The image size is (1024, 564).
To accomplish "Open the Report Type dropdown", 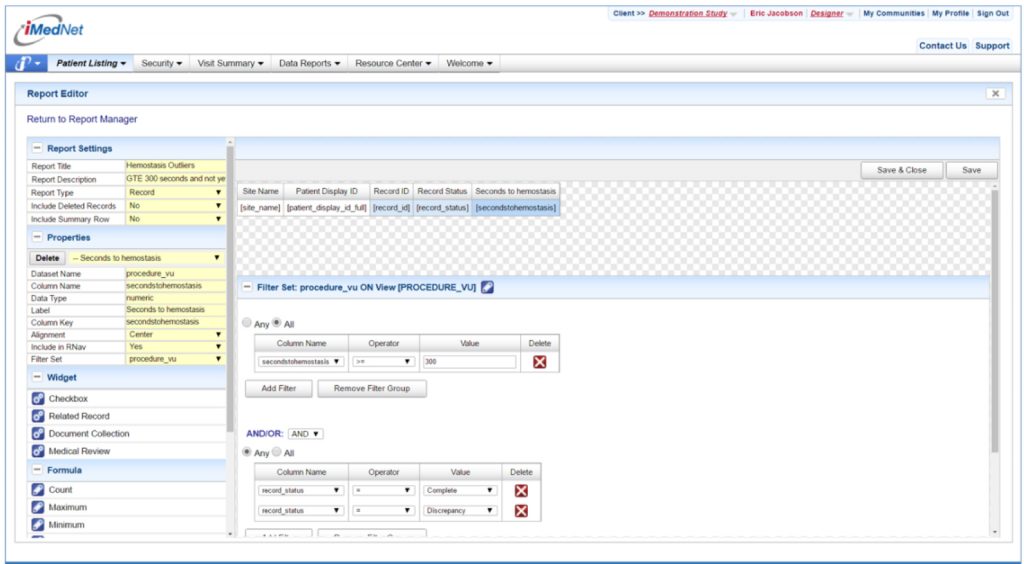I will tap(175, 192).
